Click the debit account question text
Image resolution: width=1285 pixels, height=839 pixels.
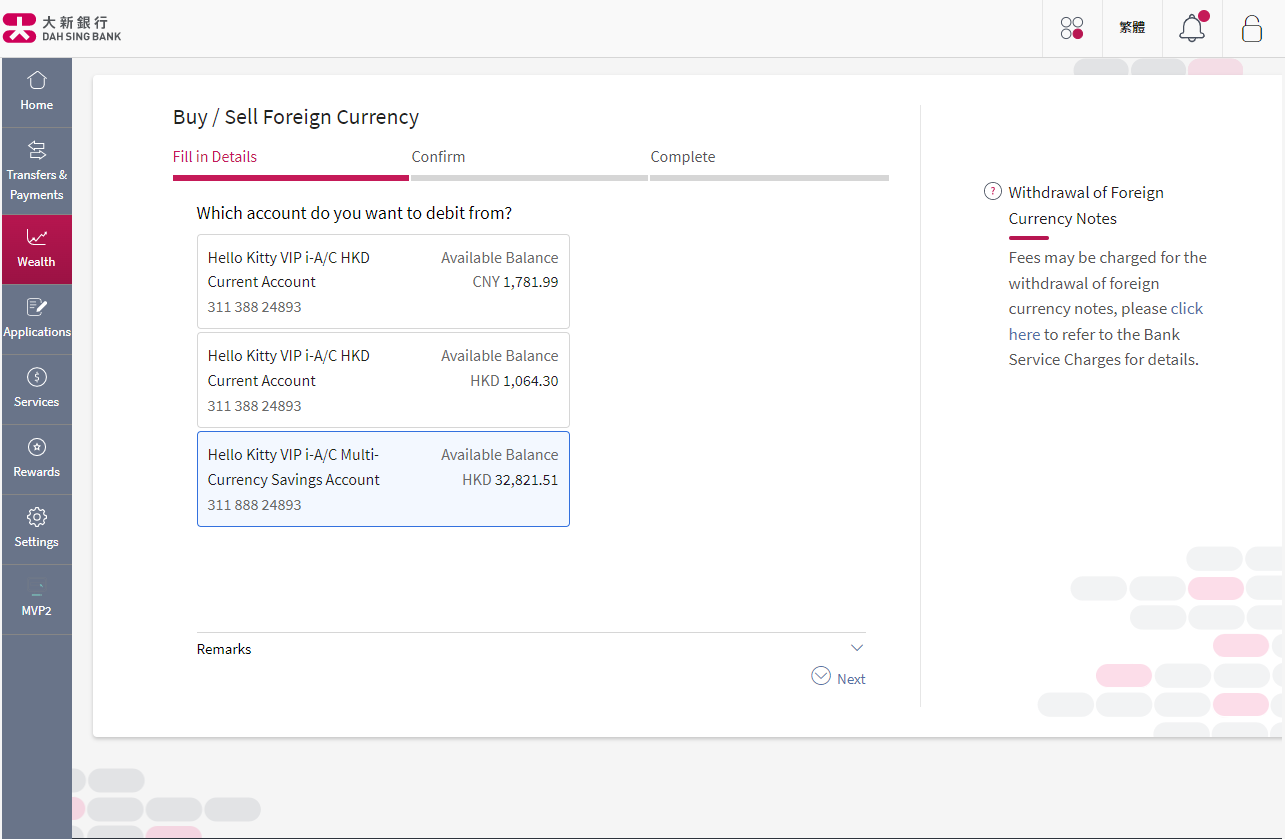tap(354, 213)
